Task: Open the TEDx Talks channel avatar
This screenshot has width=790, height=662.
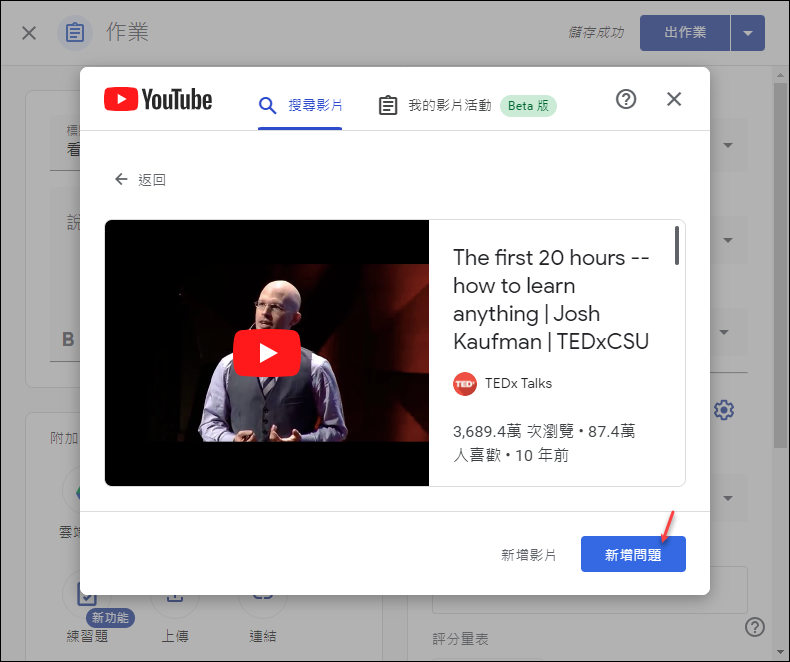Action: [465, 384]
